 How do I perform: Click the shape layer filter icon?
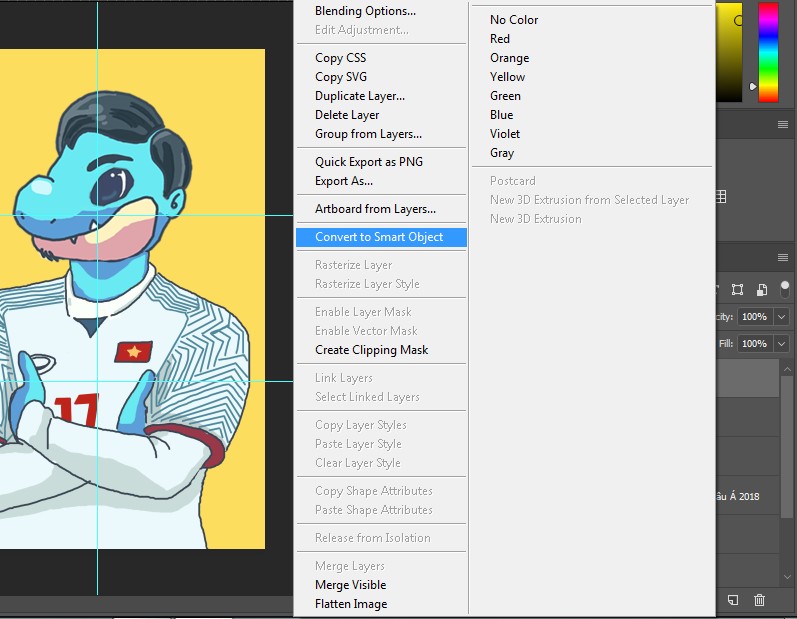click(x=737, y=290)
